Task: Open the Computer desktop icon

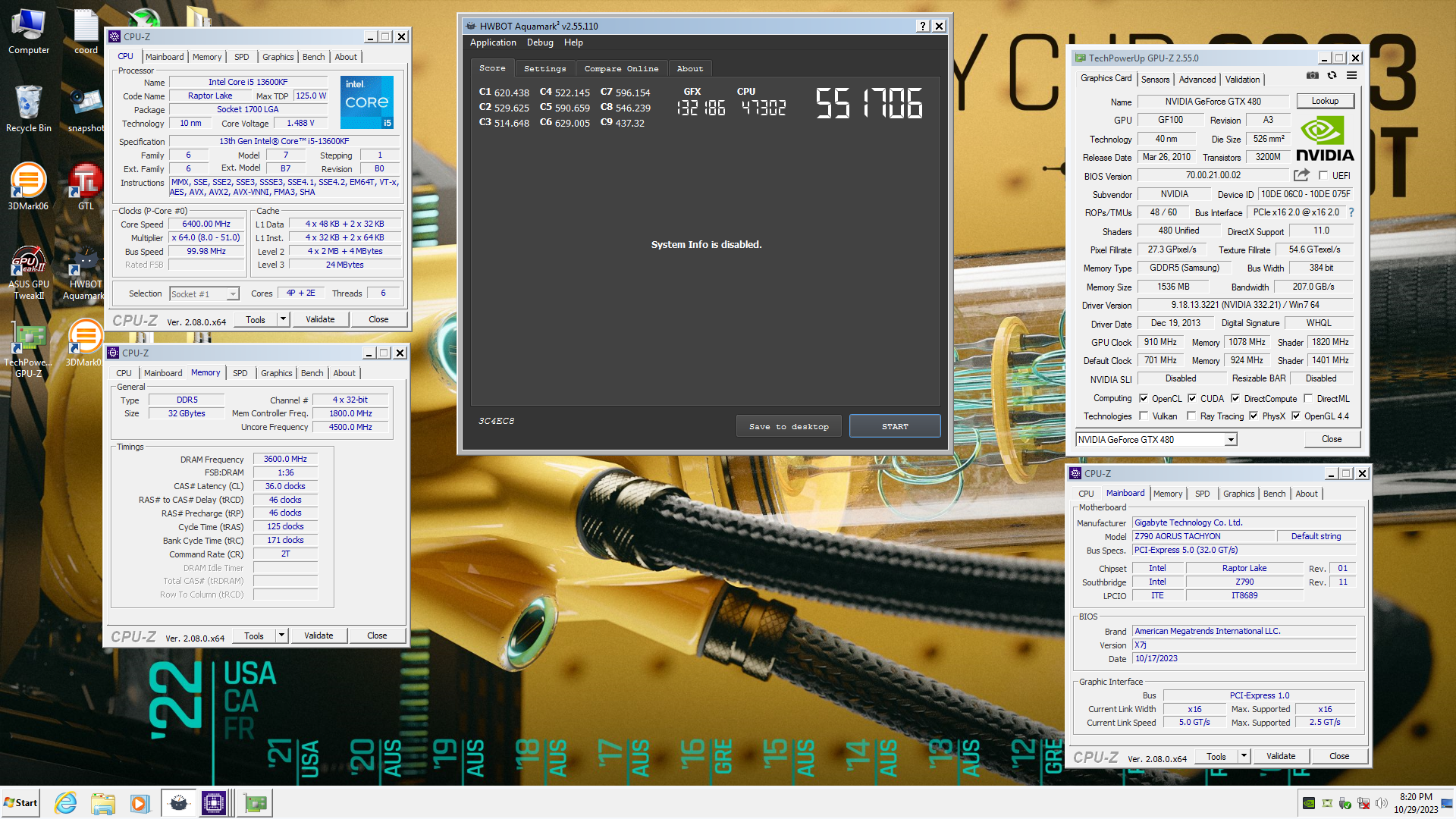Action: pyautogui.click(x=29, y=32)
